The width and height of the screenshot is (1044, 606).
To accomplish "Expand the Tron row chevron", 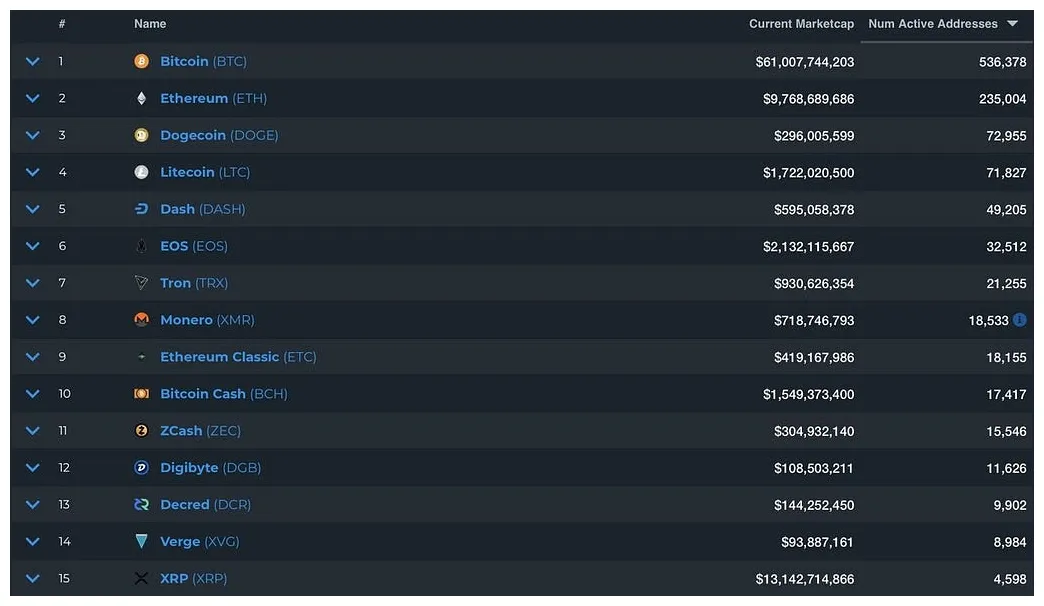I will click(x=31, y=283).
